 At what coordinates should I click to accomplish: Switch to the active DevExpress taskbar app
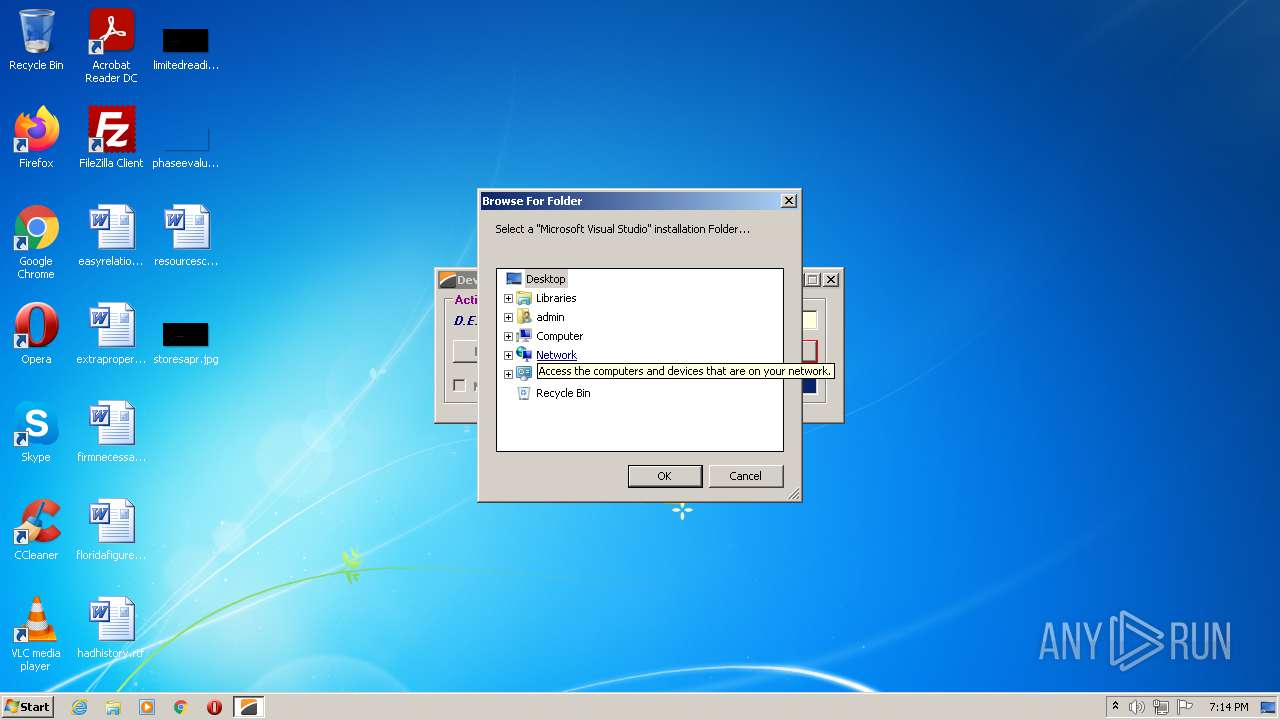248,707
